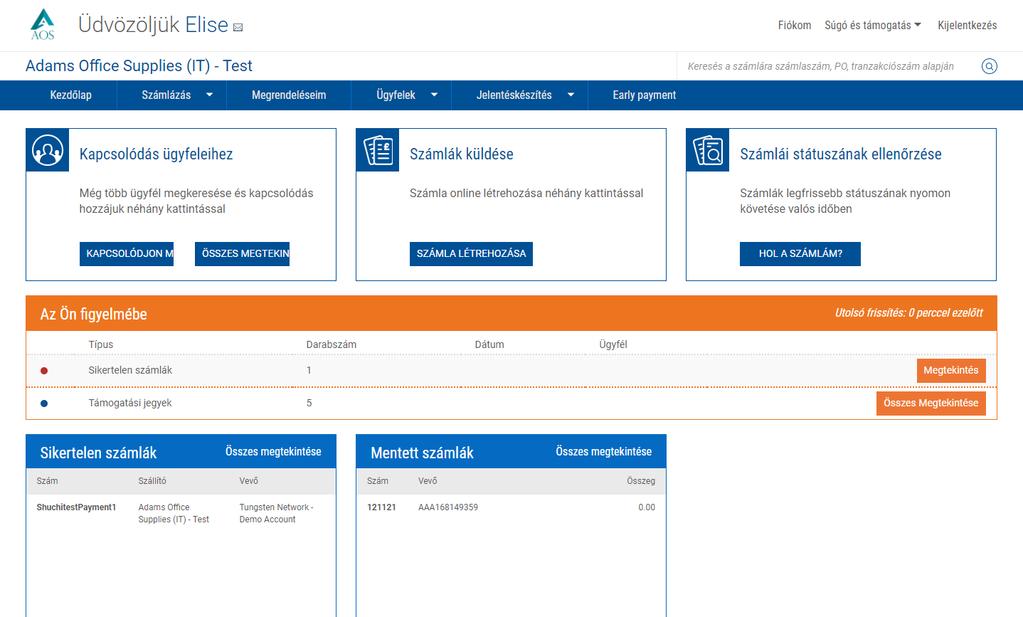
Task: Click the search magnifier icon
Action: (x=989, y=66)
